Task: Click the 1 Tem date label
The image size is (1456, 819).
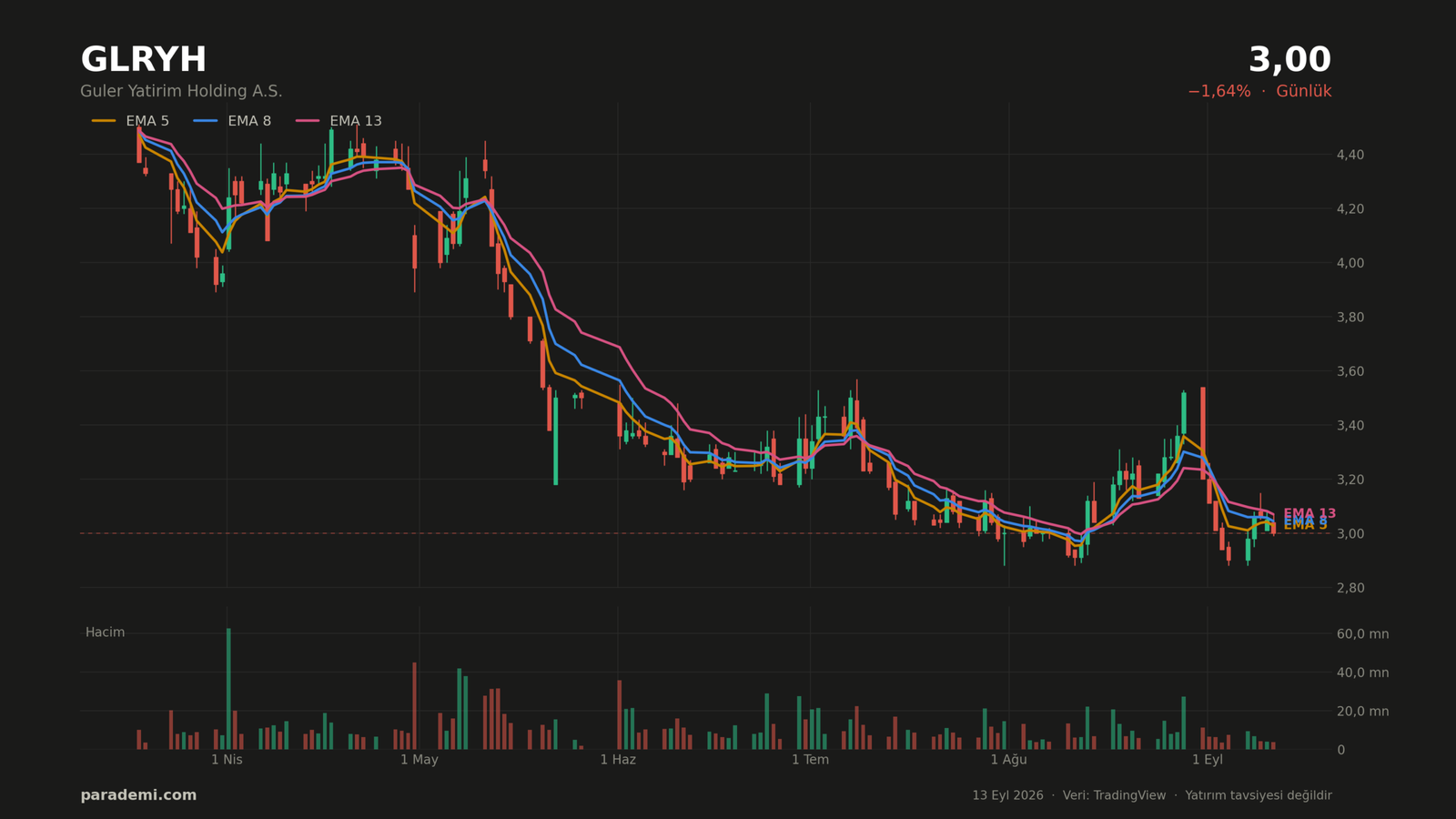Action: click(x=810, y=760)
